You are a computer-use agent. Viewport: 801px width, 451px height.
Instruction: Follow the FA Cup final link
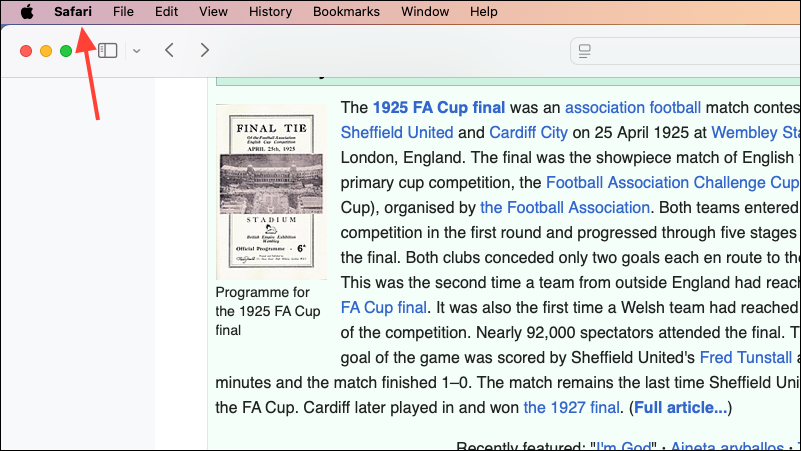pyautogui.click(x=384, y=307)
